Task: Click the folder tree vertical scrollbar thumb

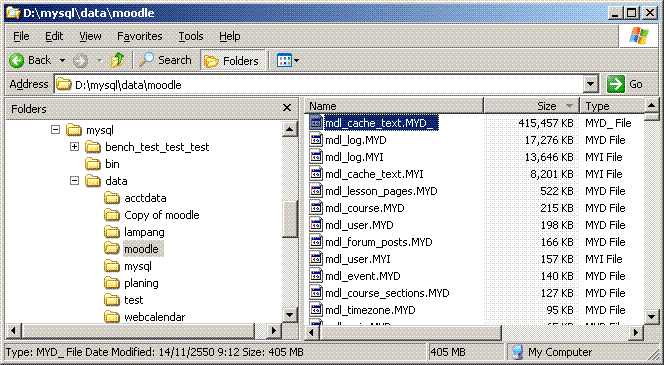Action: (x=290, y=219)
